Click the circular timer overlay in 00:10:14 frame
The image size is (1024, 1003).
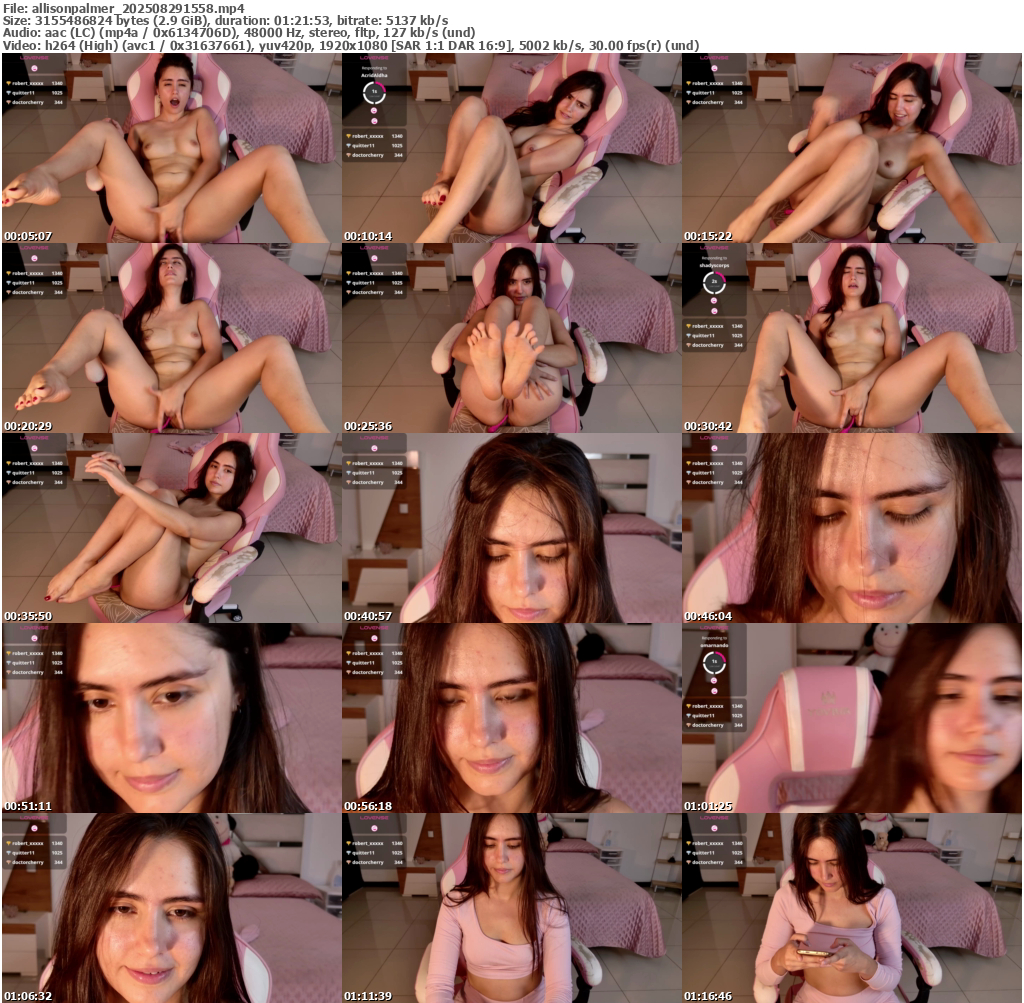coord(375,93)
